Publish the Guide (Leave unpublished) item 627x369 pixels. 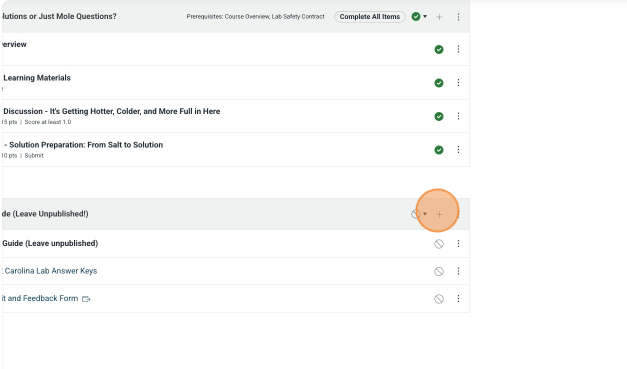pyautogui.click(x=439, y=244)
